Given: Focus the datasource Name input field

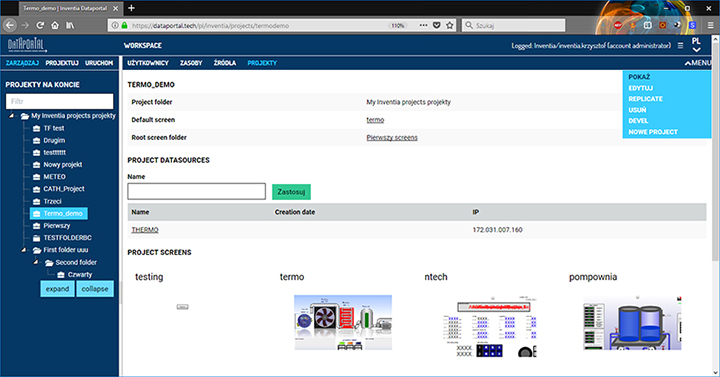Looking at the screenshot, I should pos(197,191).
